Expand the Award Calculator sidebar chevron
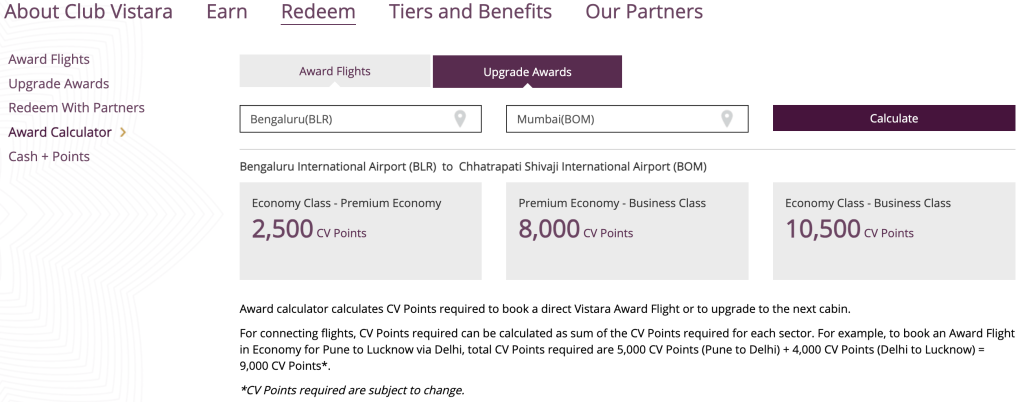The width and height of the screenshot is (1022, 402). [123, 132]
